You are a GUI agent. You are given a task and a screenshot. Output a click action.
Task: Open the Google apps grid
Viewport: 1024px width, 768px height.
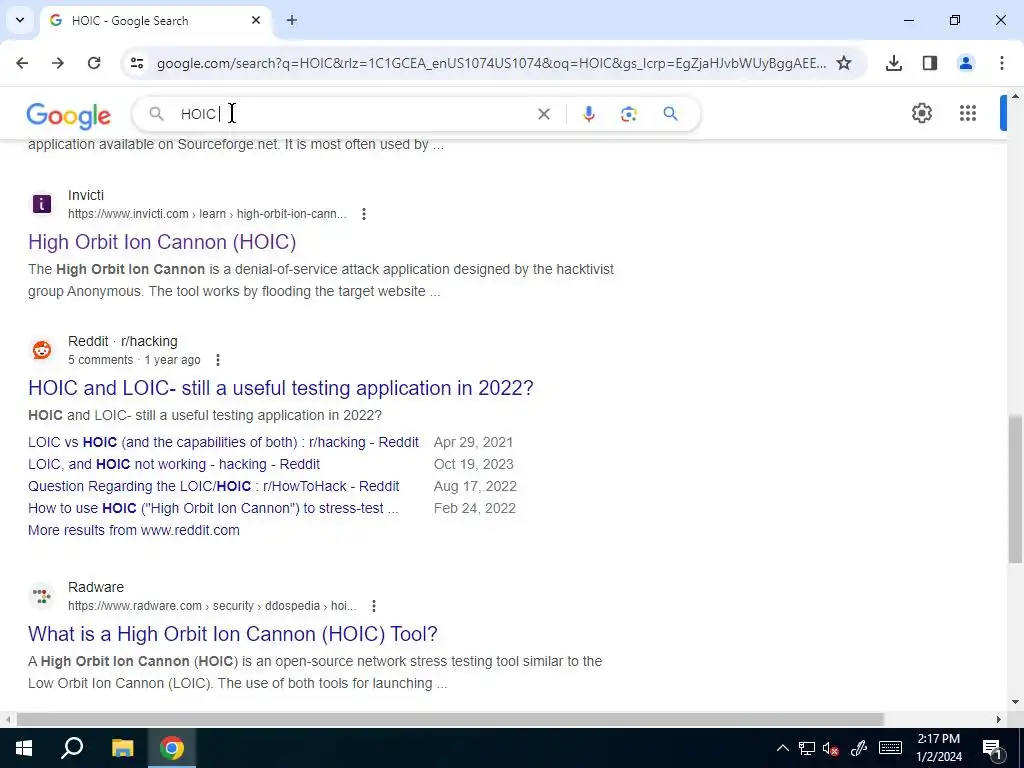pos(968,113)
